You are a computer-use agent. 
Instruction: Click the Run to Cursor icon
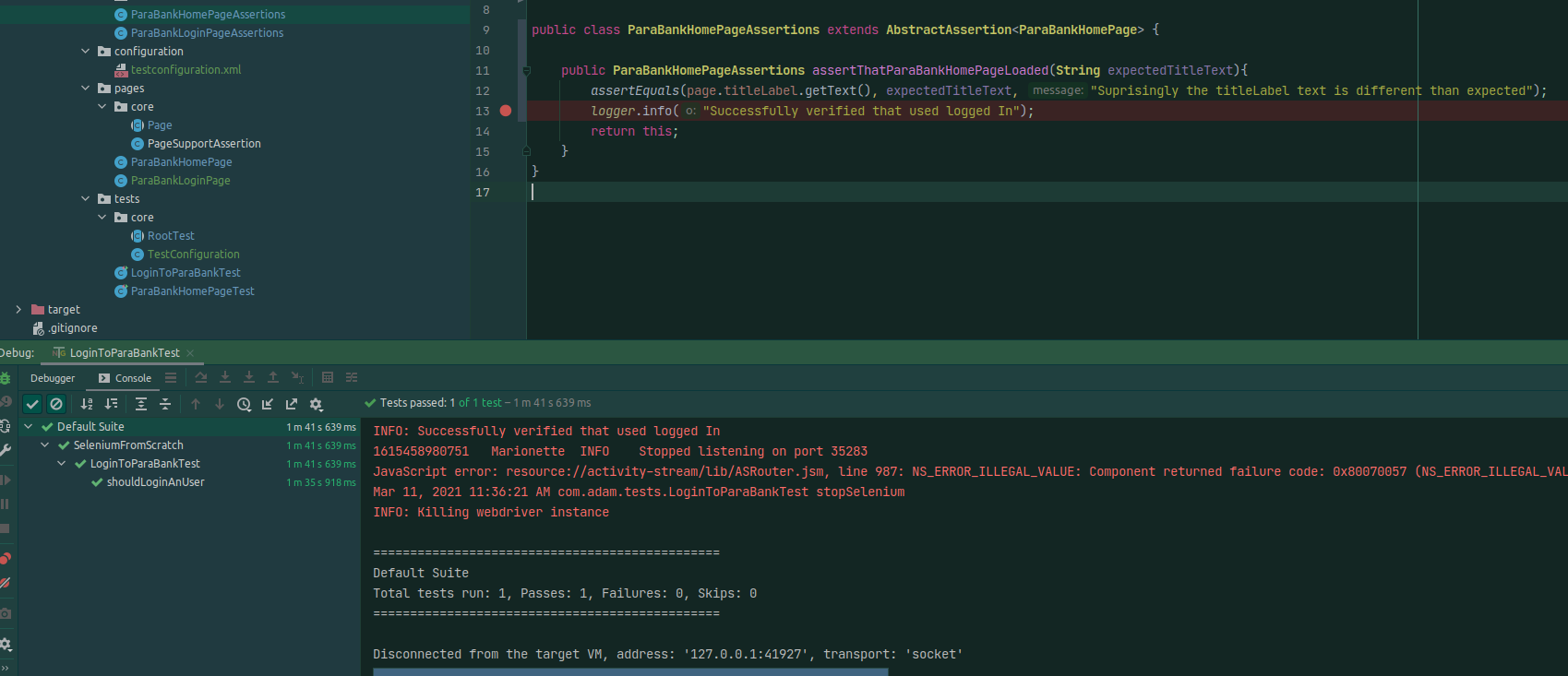click(x=297, y=377)
